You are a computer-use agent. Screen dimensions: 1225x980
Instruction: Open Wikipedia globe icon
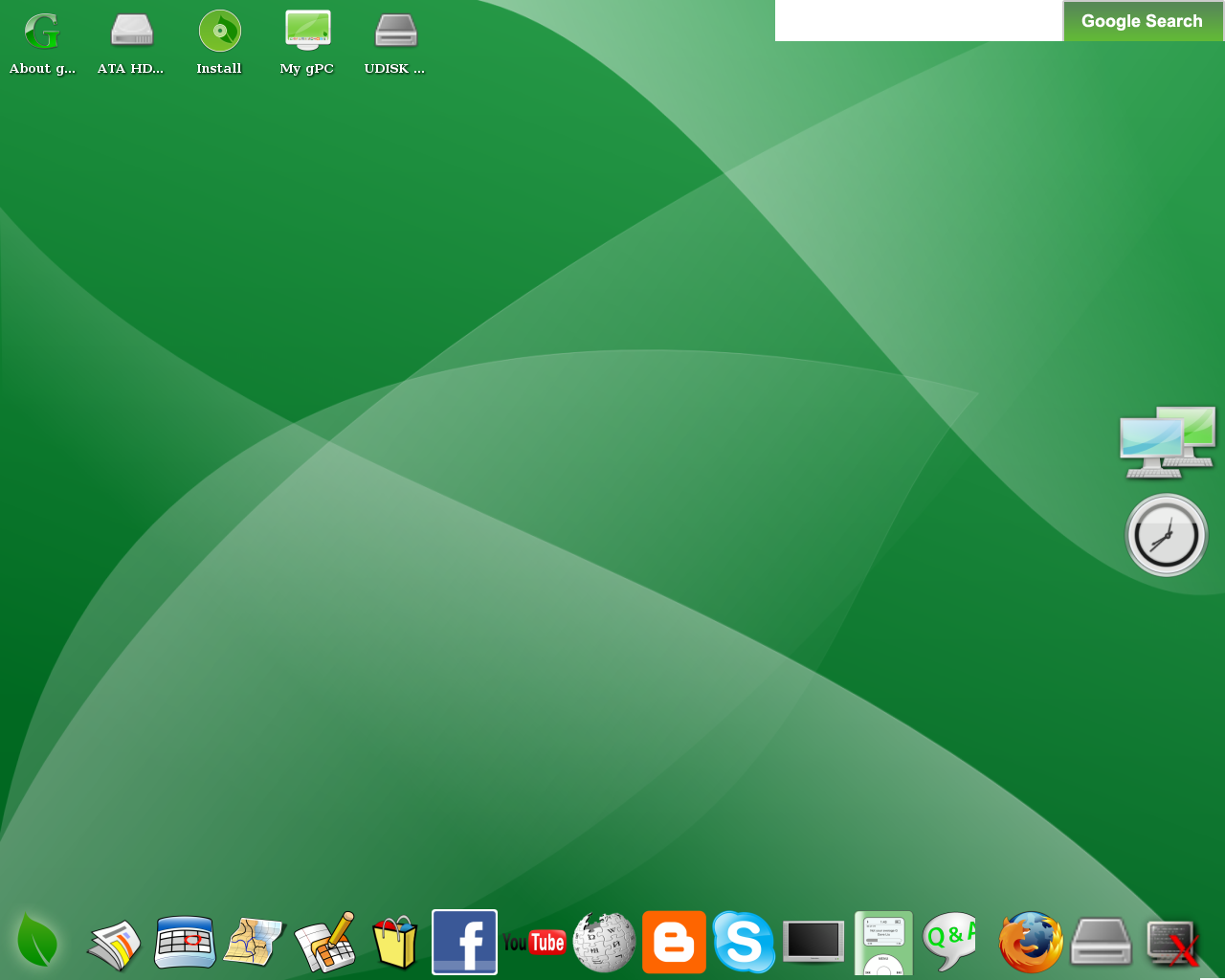click(604, 942)
